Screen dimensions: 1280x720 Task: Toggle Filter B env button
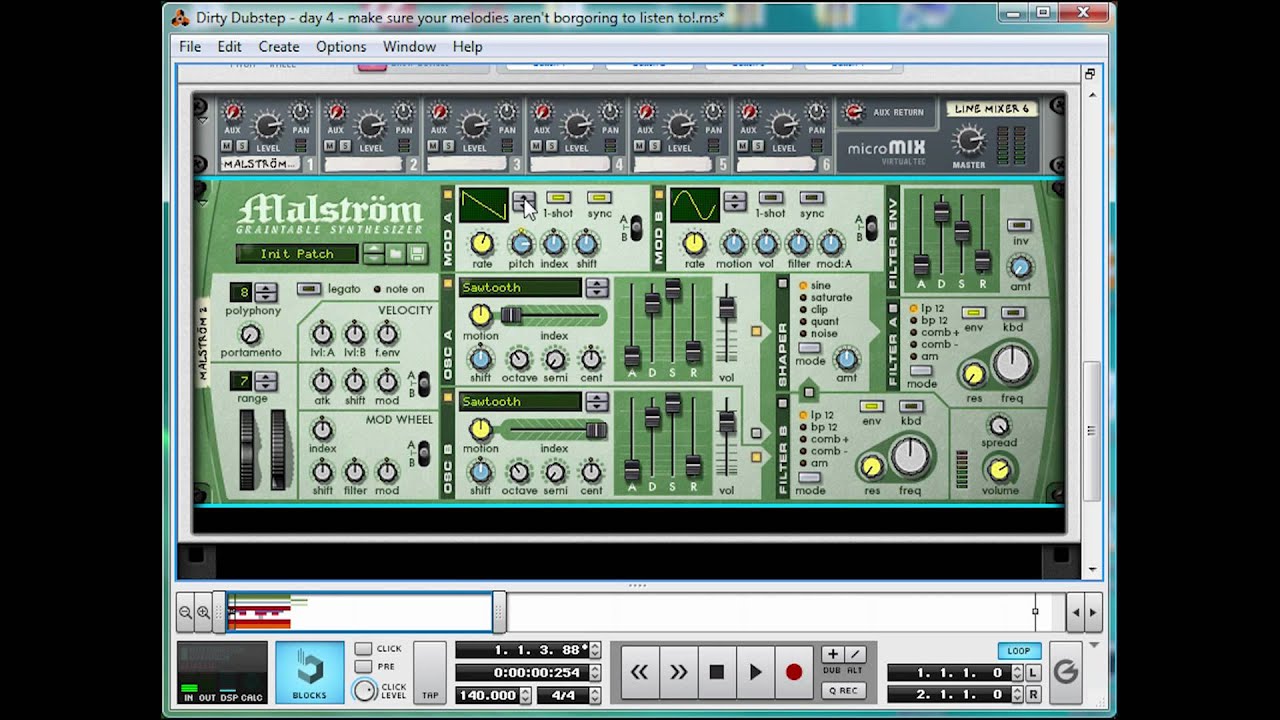(x=871, y=407)
